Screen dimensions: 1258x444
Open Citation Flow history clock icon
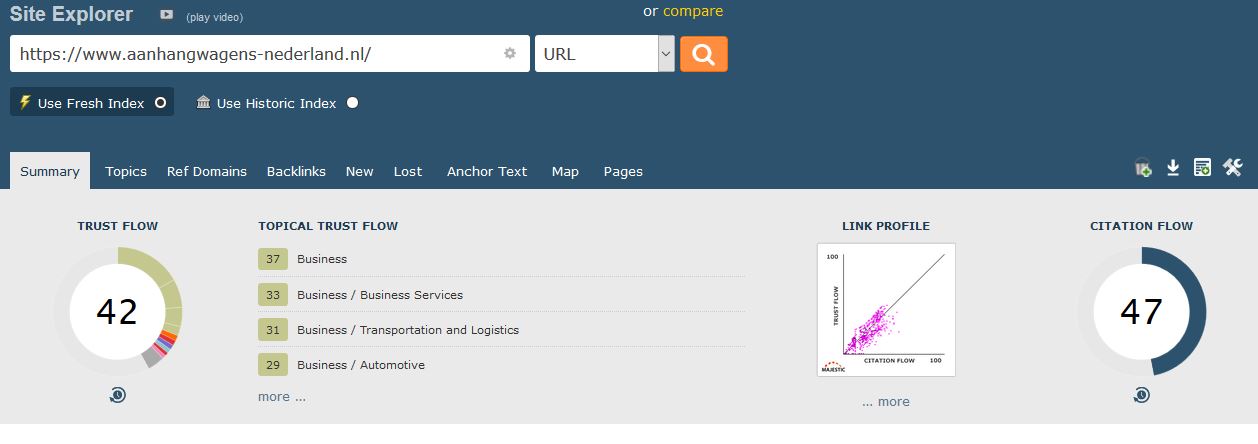1142,396
